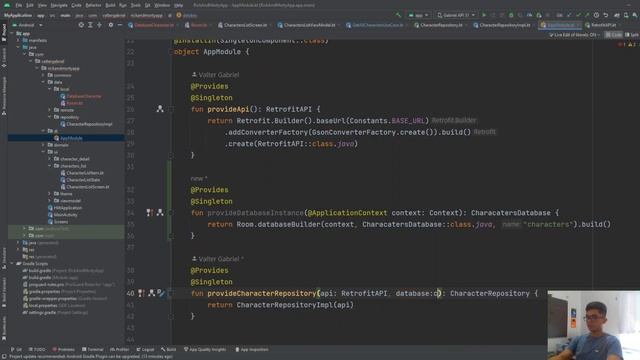Click gutter related-provider icon on line 34
640x360 pixels.
click(160, 213)
